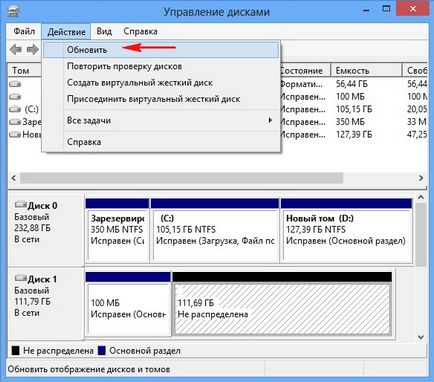Choose Повторить проверку дисков

click(x=161, y=66)
